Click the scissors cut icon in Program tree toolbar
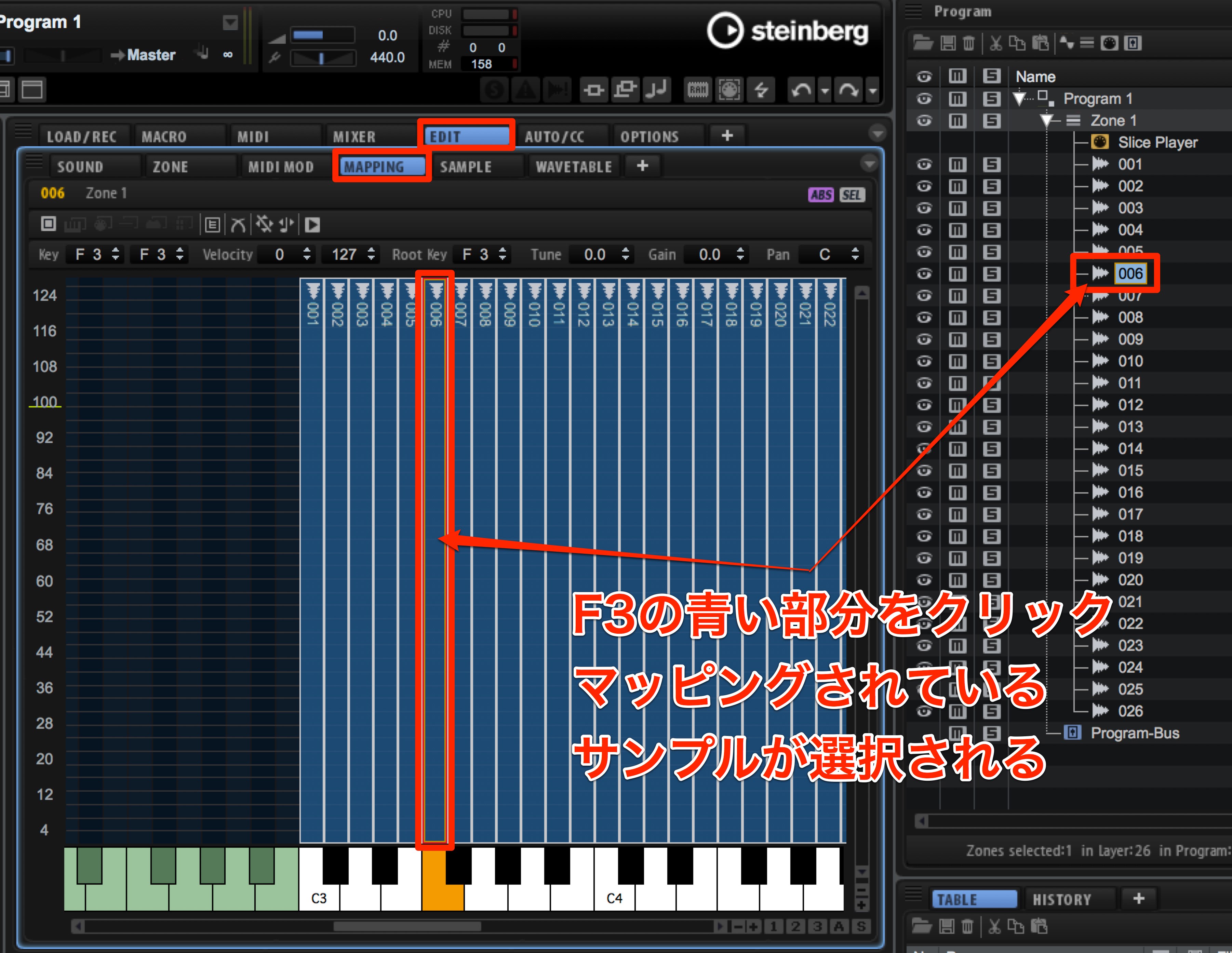 coord(996,43)
